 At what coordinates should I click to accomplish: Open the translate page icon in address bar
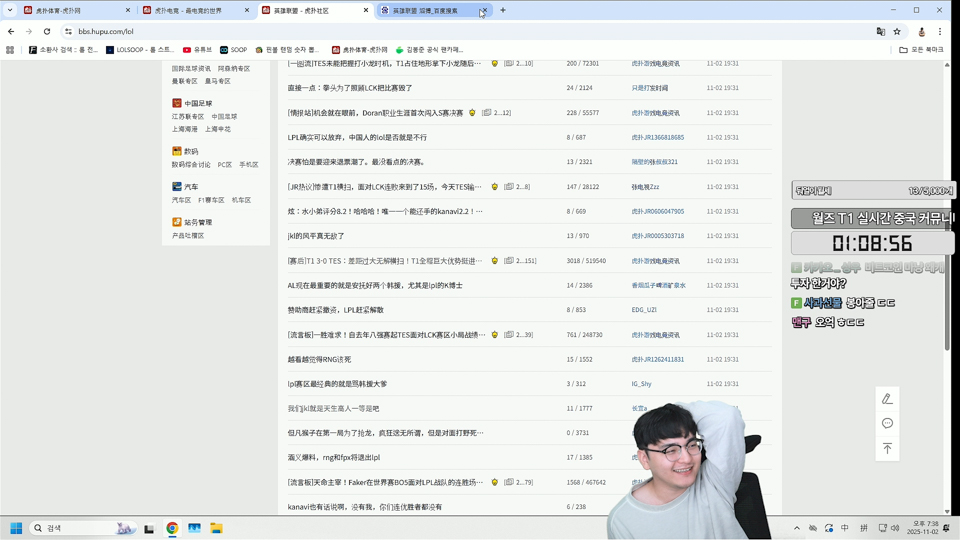pyautogui.click(x=880, y=31)
